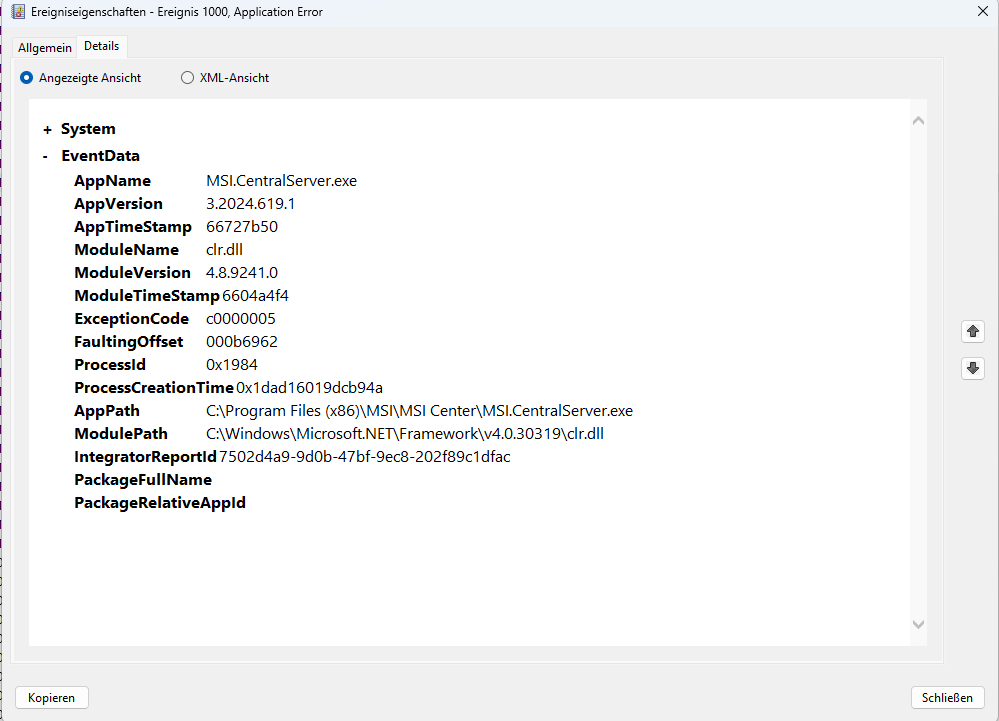Image resolution: width=999 pixels, height=721 pixels.
Task: Click the AppName label
Action: [x=112, y=181]
